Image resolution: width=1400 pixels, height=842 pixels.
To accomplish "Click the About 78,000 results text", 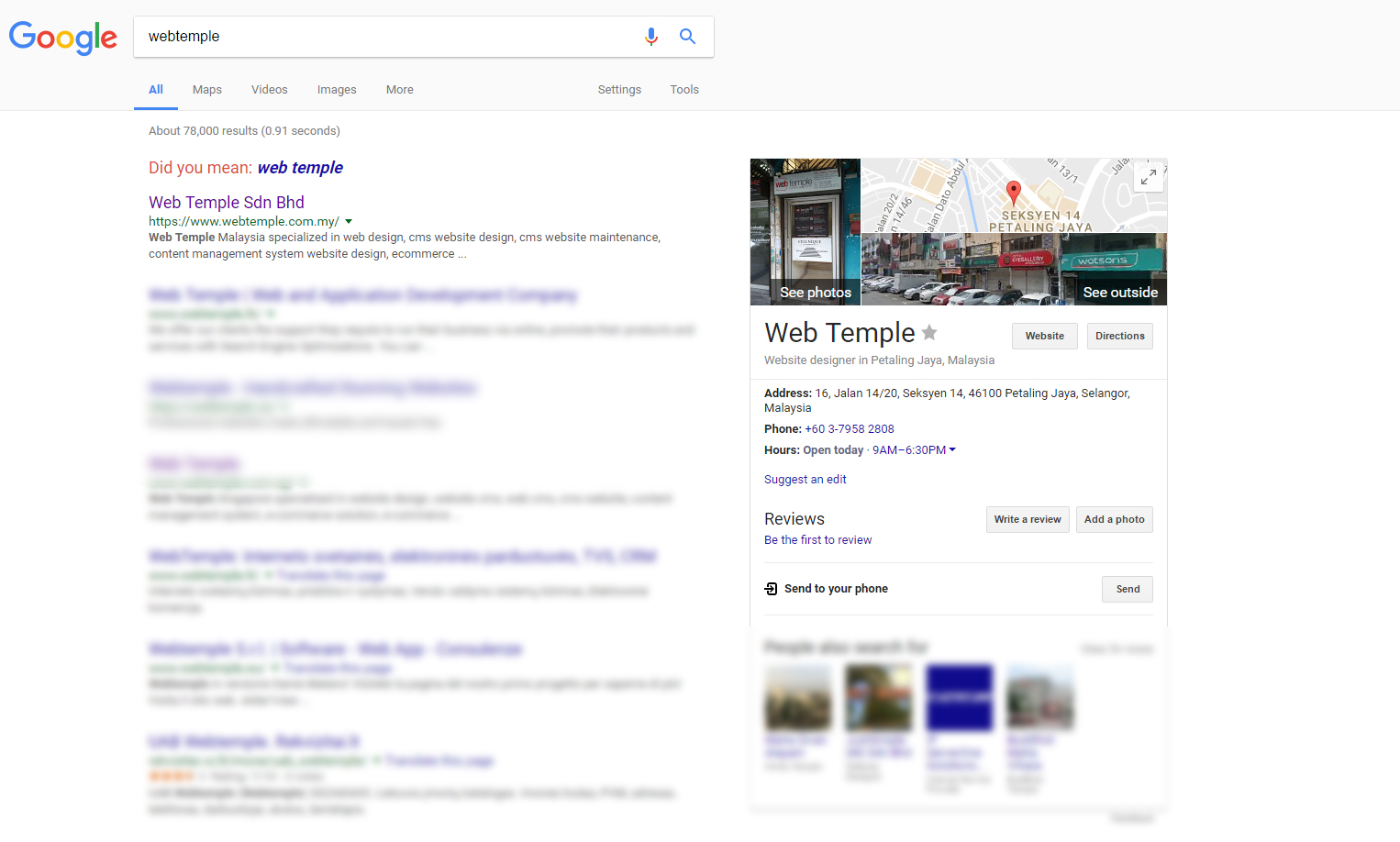I will [x=244, y=131].
